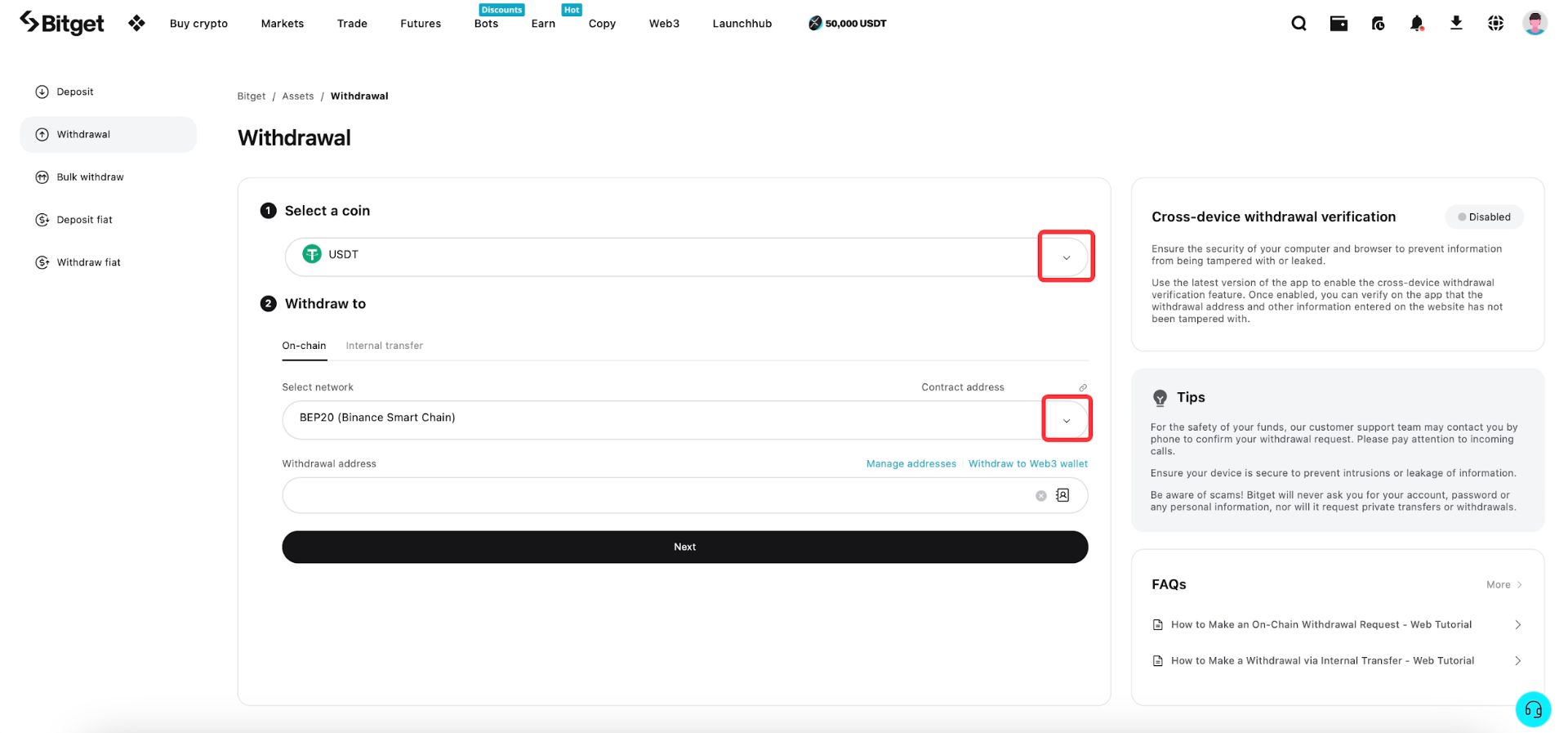Click the Bitget logo
This screenshot has height=733, width=1568.
[62, 23]
